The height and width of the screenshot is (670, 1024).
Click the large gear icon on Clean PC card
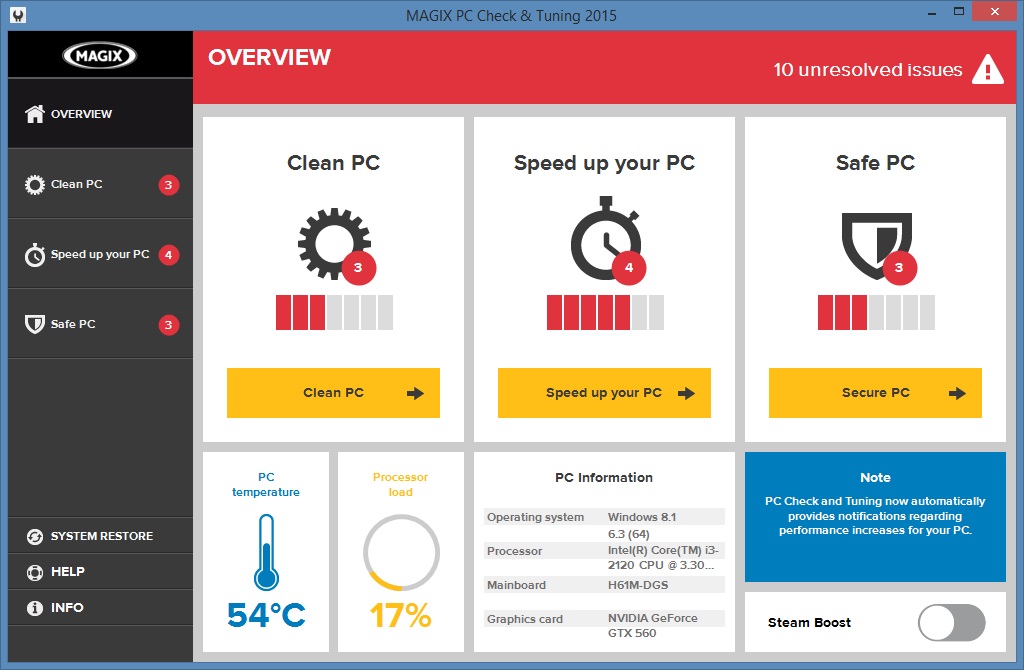pos(334,244)
